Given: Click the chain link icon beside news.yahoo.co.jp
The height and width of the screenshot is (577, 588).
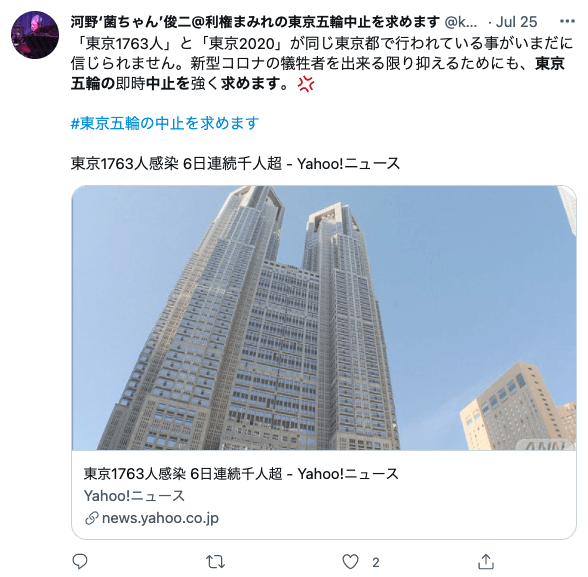Looking at the screenshot, I should coord(92,519).
